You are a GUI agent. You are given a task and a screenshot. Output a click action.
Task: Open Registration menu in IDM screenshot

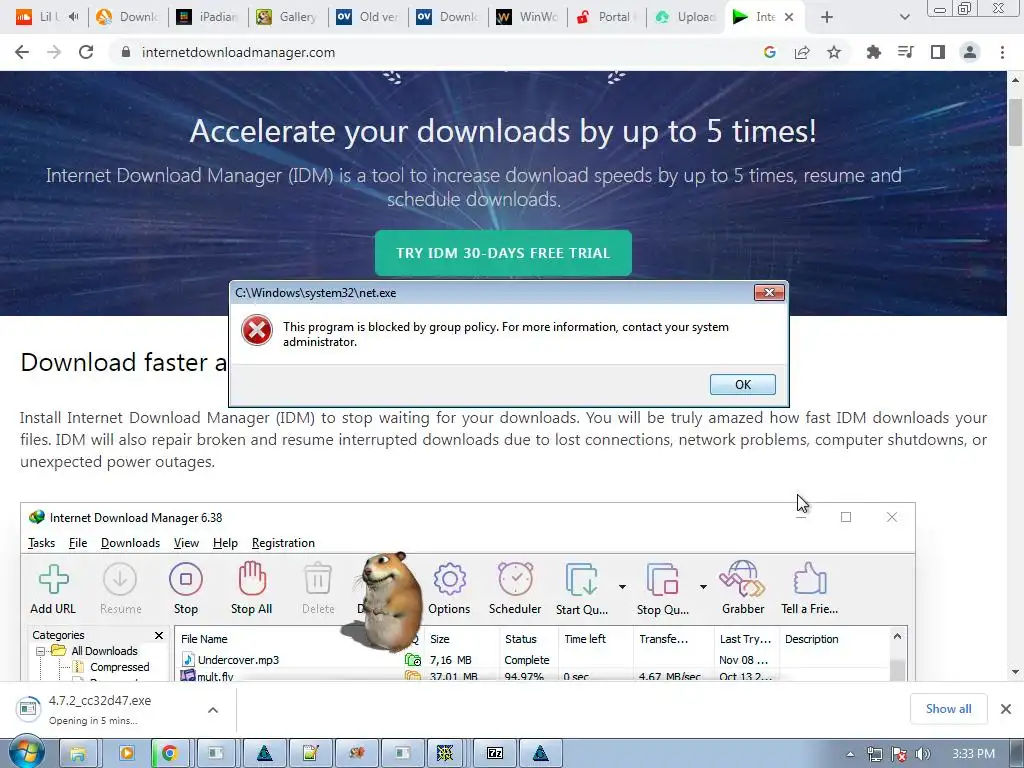[283, 543]
